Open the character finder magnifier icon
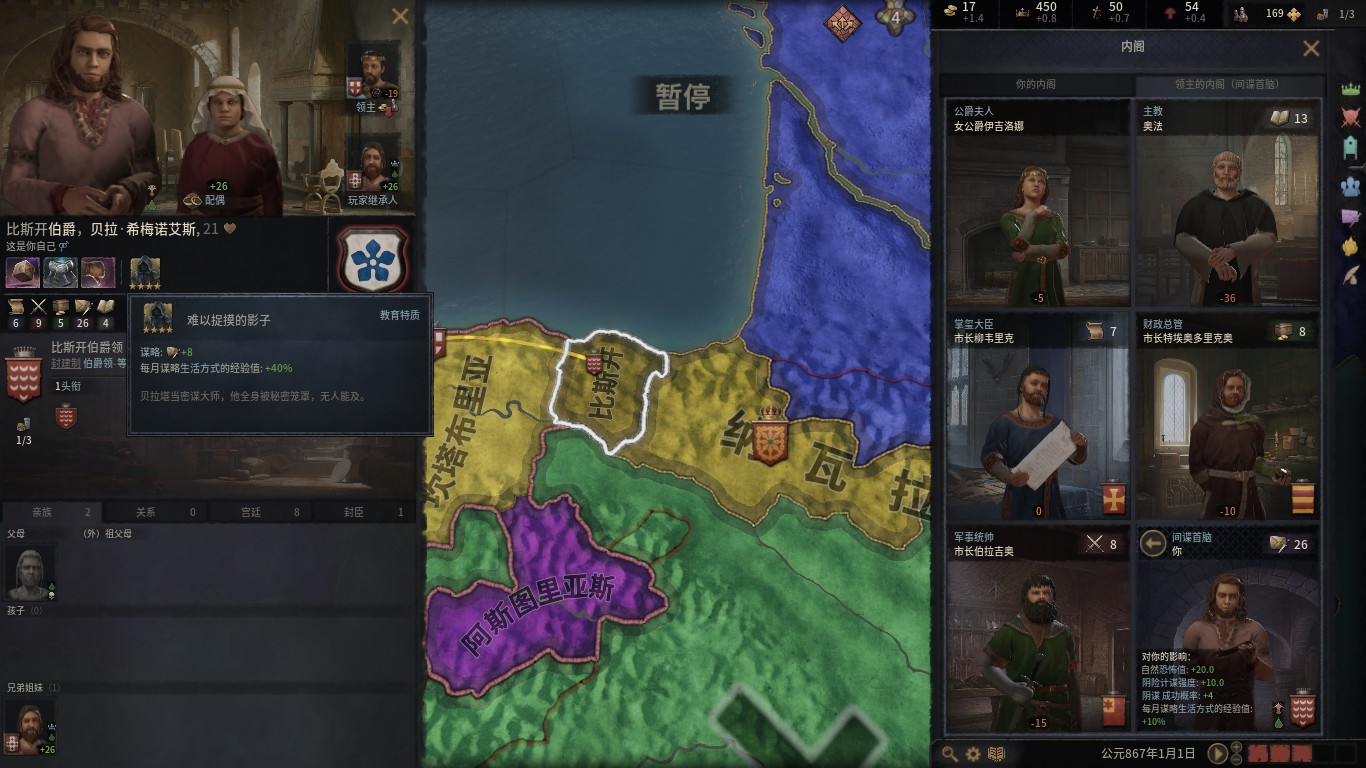 pos(949,754)
